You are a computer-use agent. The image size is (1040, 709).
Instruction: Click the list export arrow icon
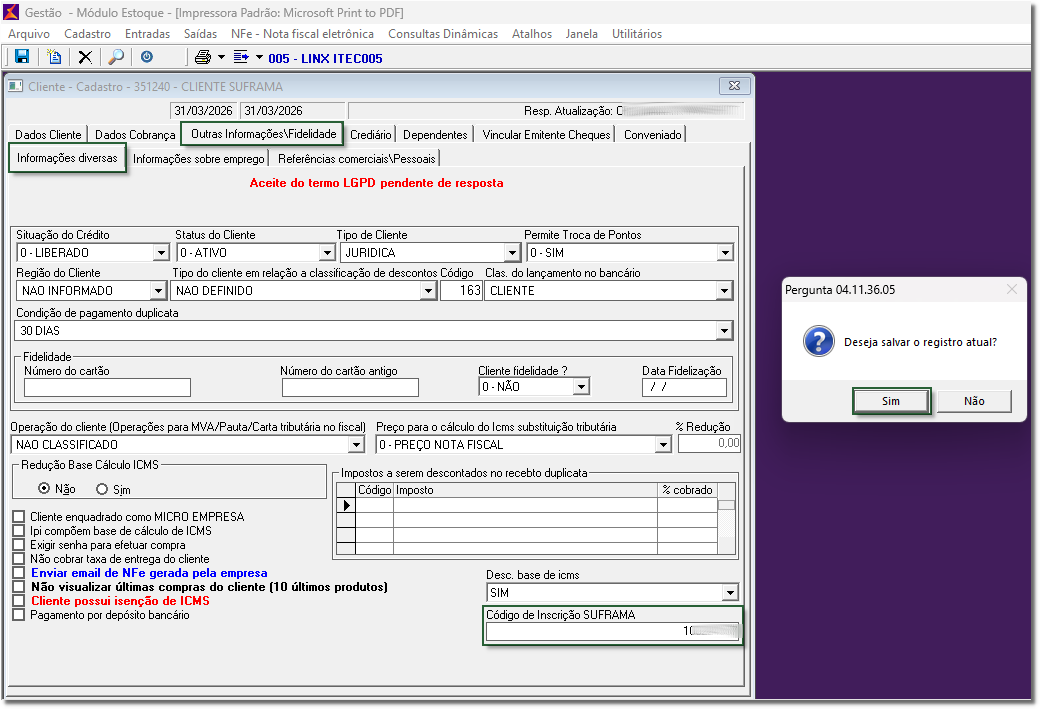(241, 57)
